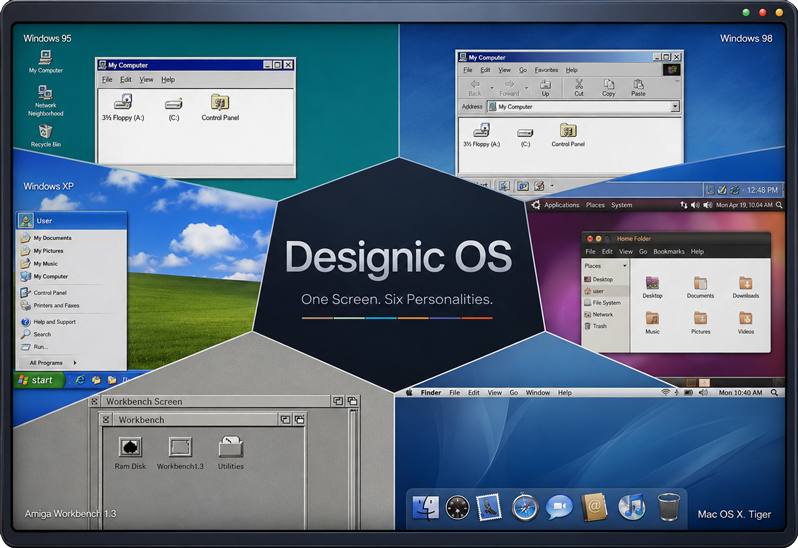Click Run... in XP start menu
798x548 pixels.
tap(35, 347)
